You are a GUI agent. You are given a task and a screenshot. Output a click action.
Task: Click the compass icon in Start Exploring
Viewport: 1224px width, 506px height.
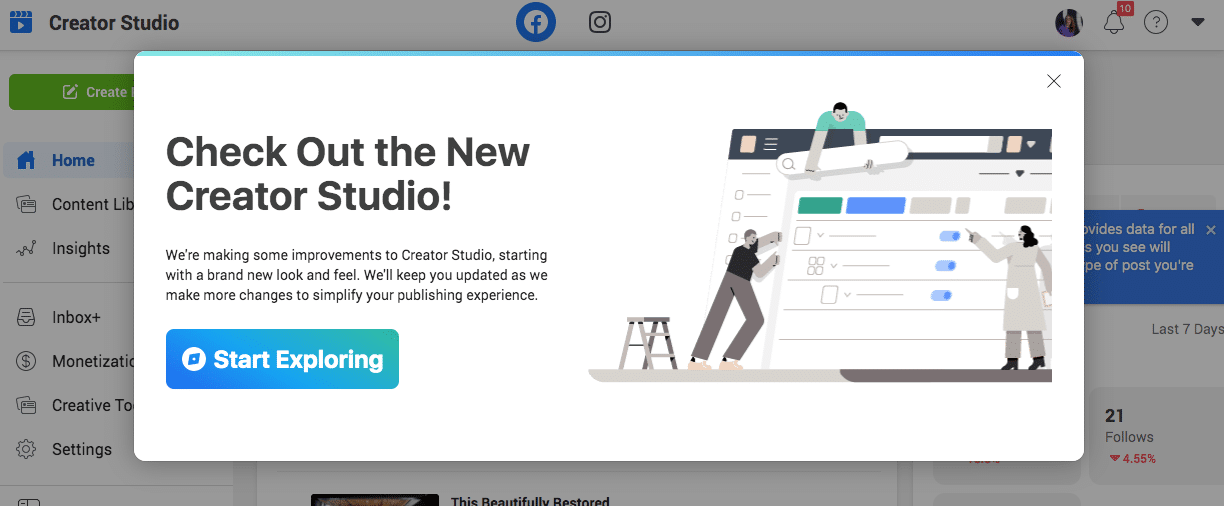click(194, 359)
